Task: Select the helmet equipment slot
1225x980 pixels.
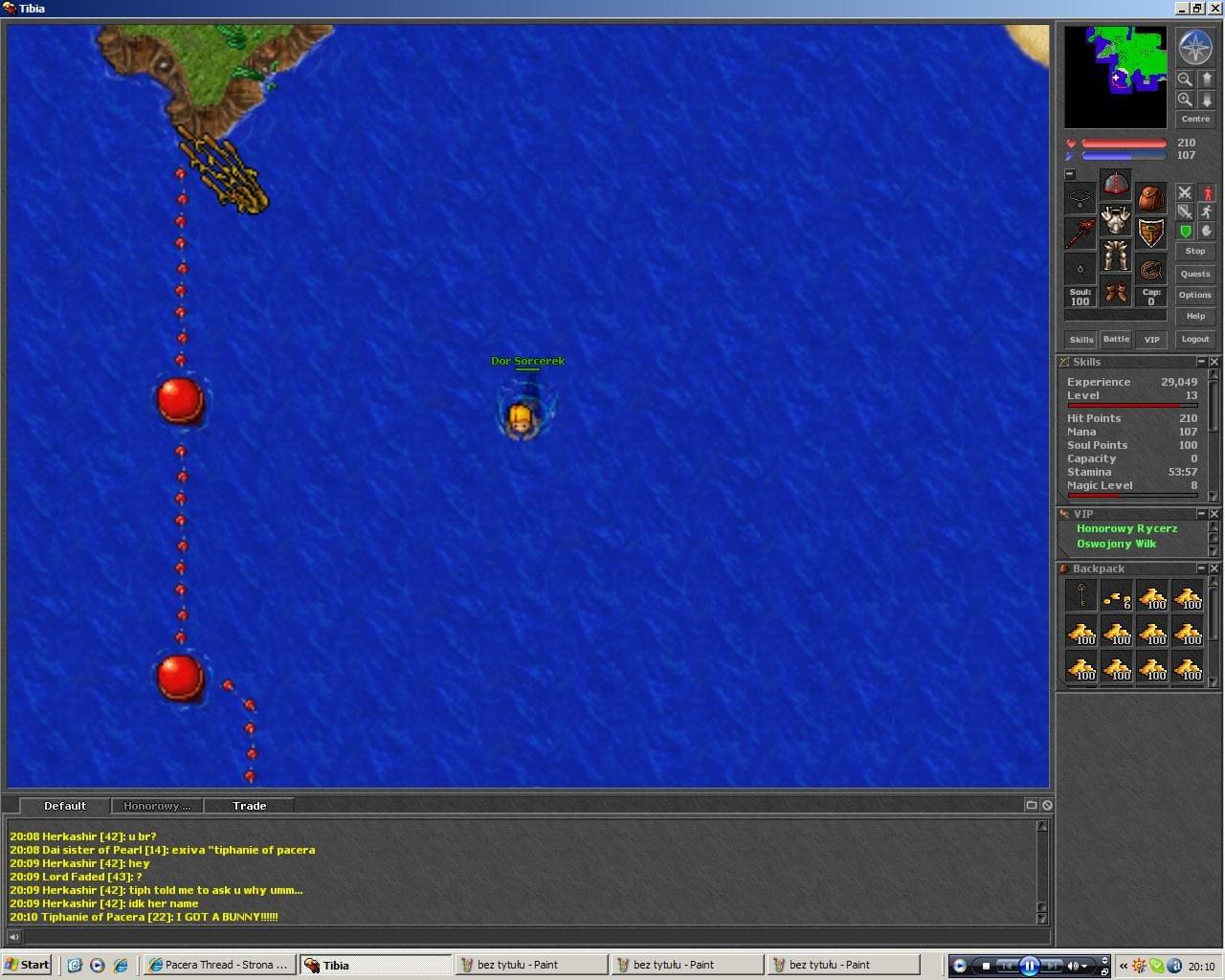Action: point(1116,184)
